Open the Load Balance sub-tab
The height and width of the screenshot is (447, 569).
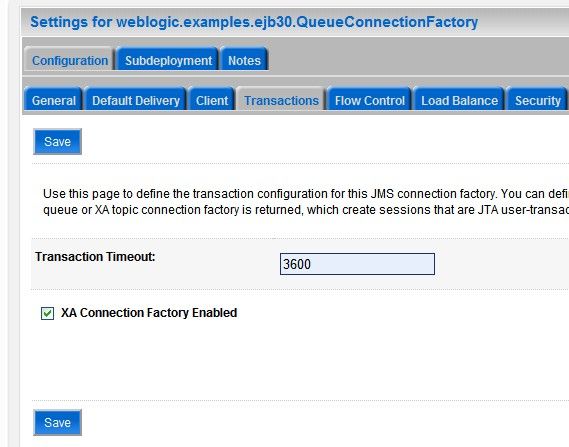[x=459, y=100]
